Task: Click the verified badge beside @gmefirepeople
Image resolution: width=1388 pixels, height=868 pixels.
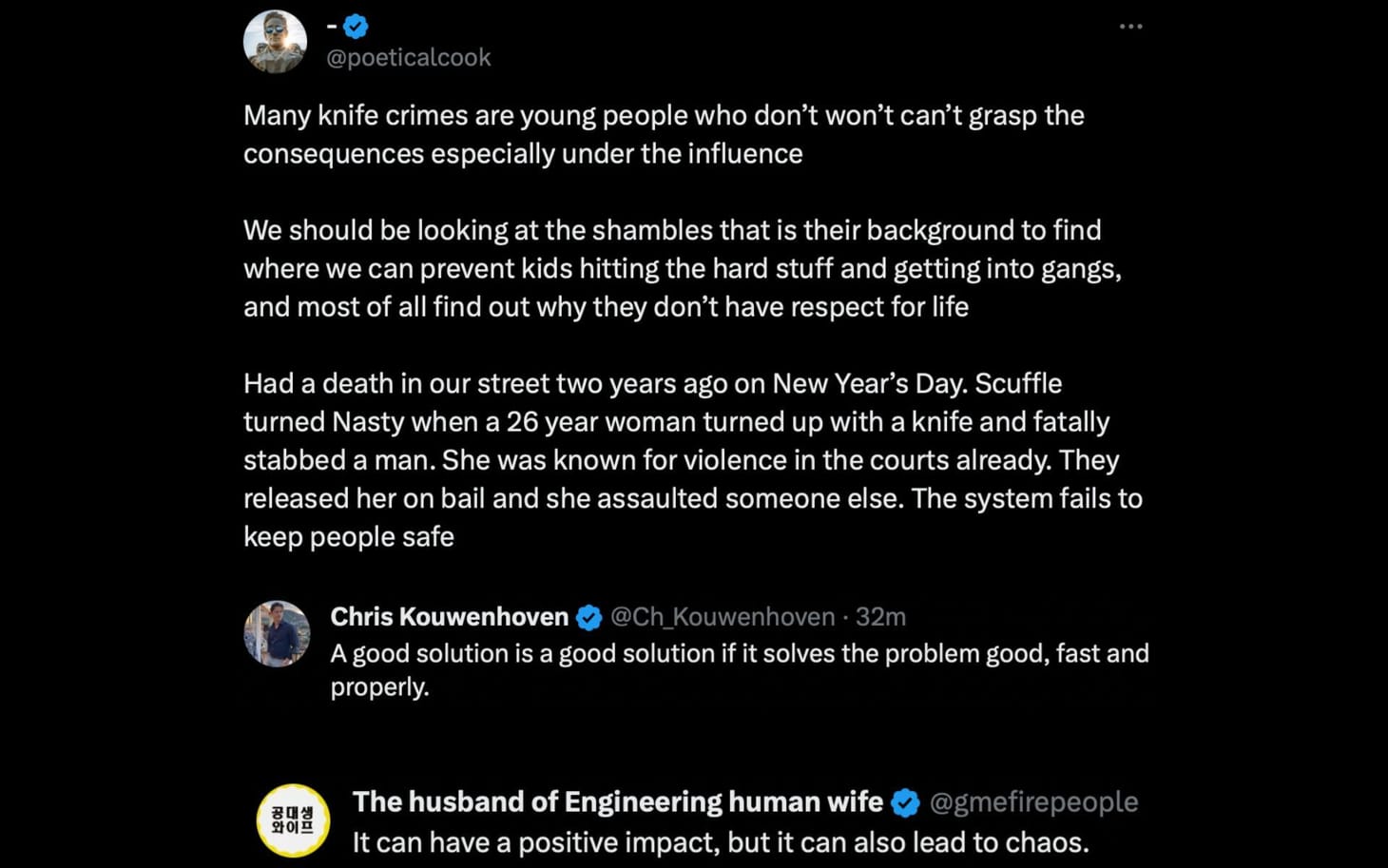Action: point(905,803)
